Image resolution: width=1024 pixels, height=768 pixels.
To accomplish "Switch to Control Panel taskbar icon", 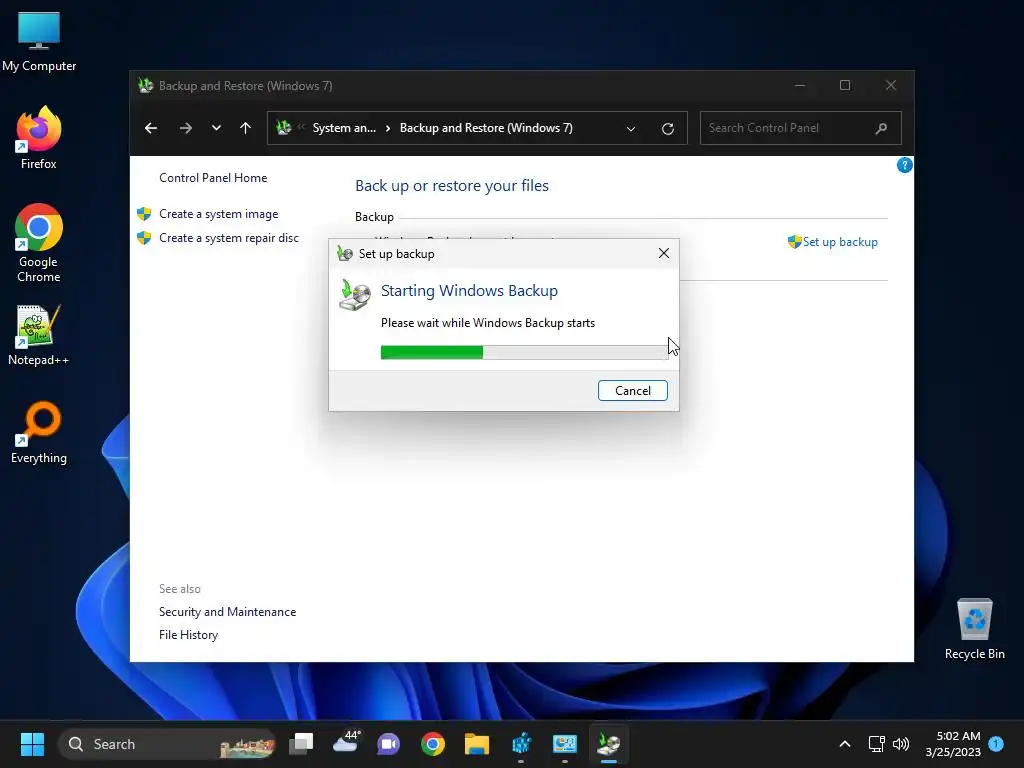I will (x=565, y=744).
